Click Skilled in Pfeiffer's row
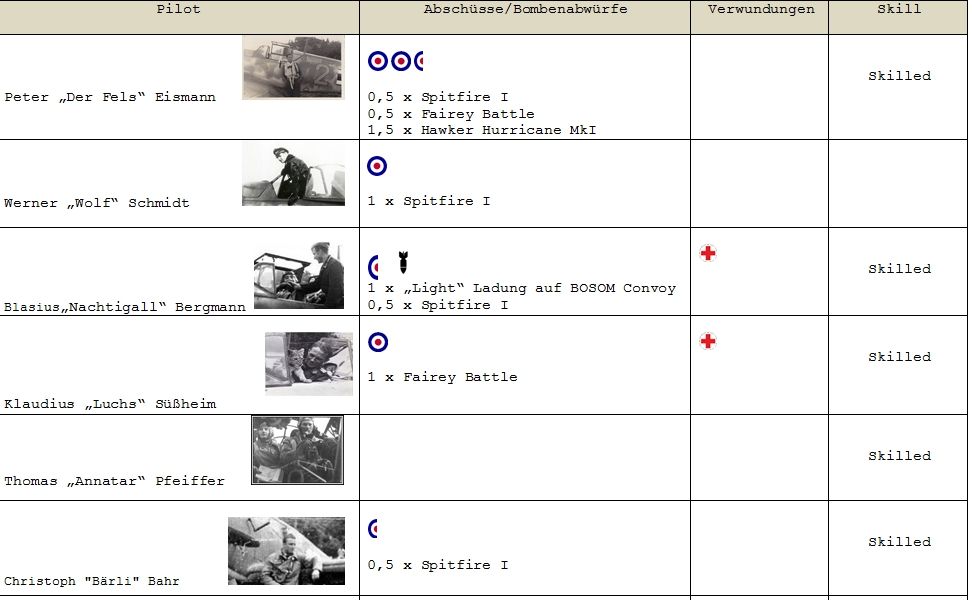 899,456
